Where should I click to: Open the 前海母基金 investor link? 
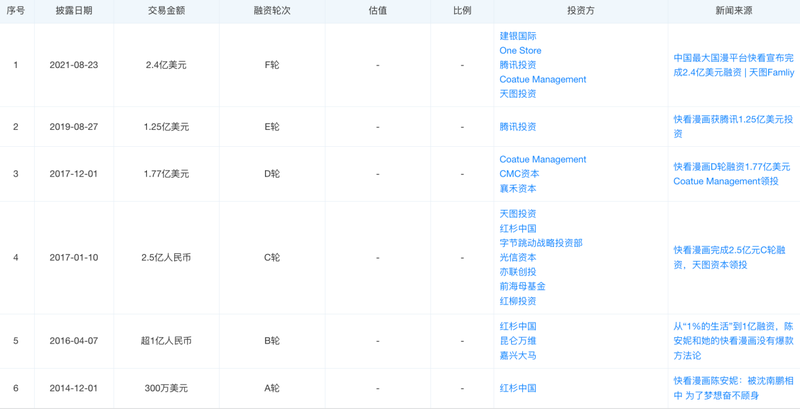(522, 287)
